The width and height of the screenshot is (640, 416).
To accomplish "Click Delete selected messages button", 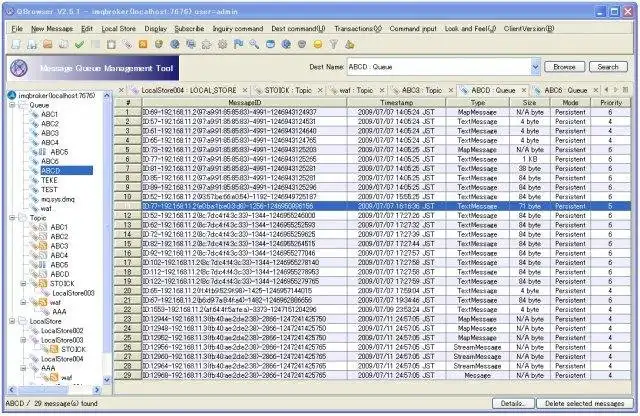I will 584,403.
